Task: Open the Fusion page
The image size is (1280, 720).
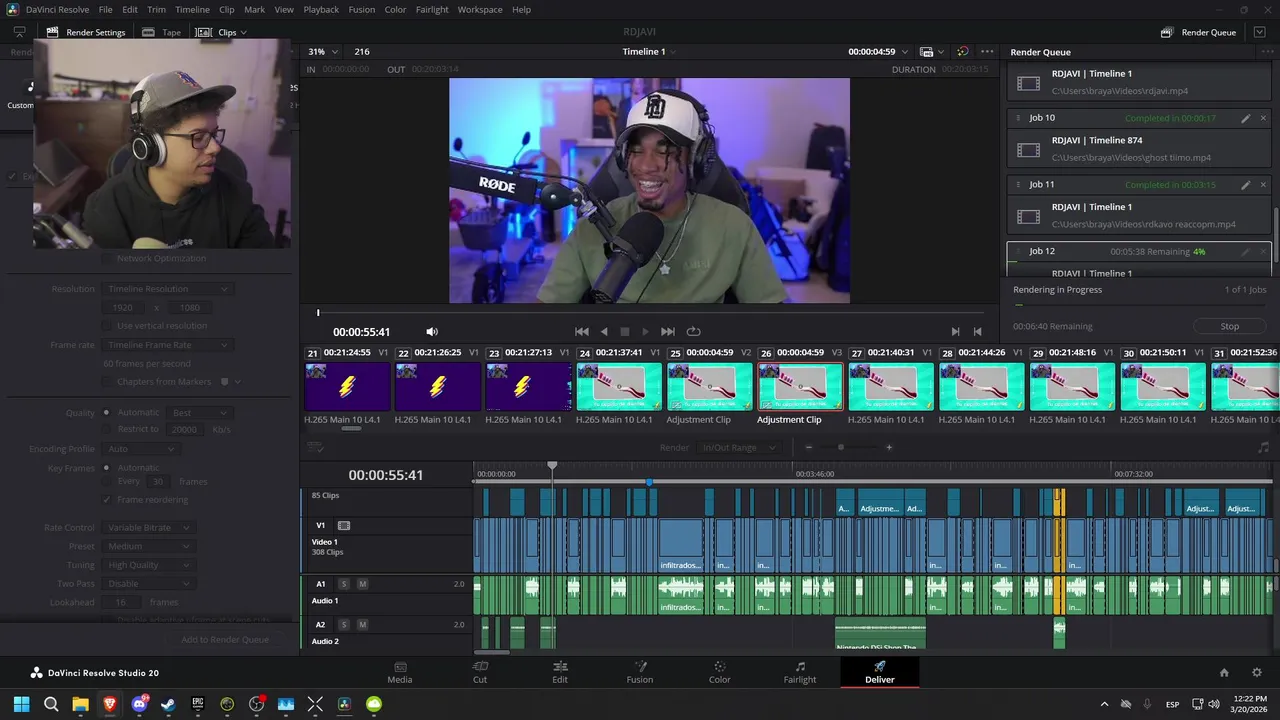Action: [640, 672]
